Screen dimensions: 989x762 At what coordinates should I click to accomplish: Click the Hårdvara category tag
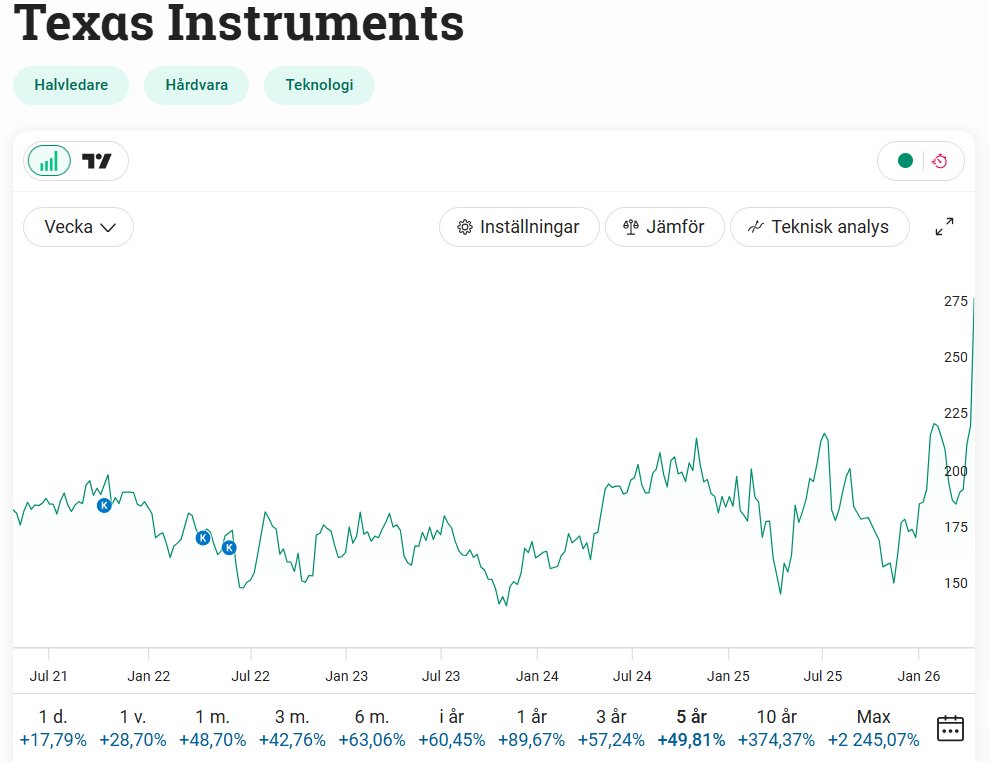click(196, 85)
